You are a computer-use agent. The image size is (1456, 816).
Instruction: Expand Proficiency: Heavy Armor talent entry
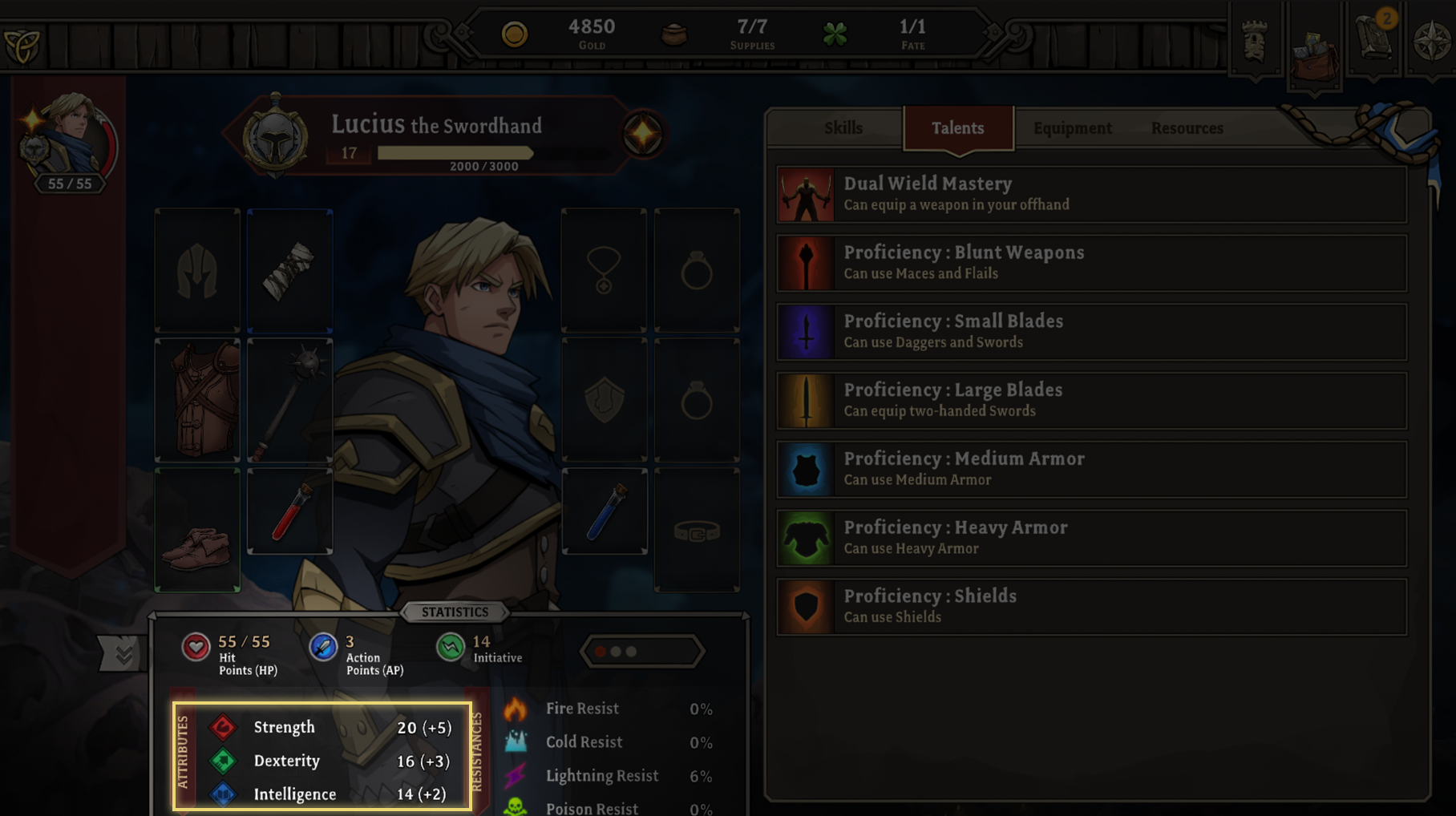pos(1091,538)
